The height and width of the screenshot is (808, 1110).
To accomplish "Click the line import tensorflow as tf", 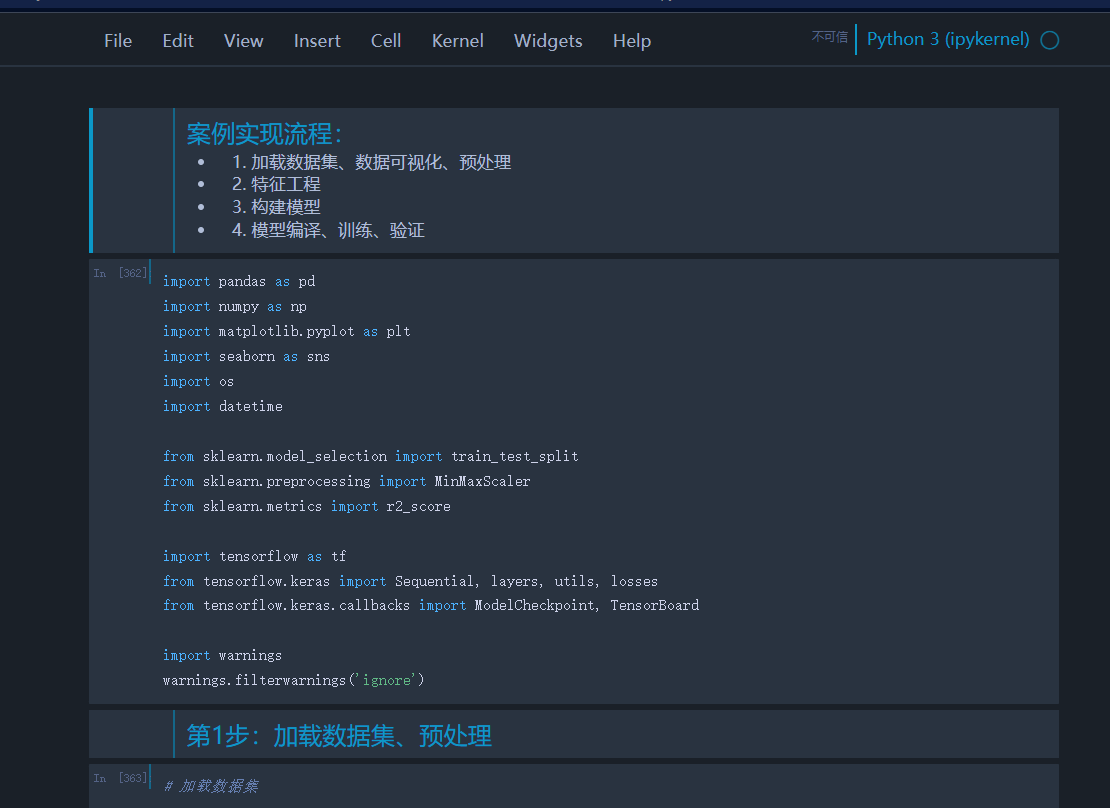I will coord(254,556).
